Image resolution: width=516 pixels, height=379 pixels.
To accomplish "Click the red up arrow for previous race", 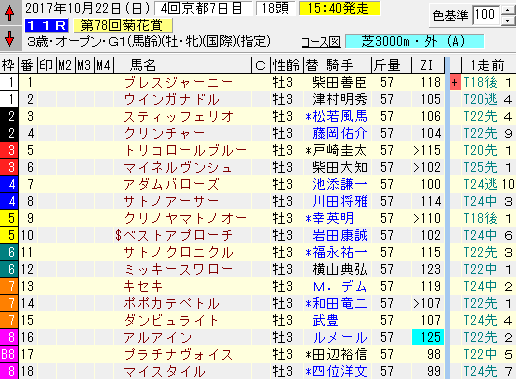I will click(x=10, y=13).
